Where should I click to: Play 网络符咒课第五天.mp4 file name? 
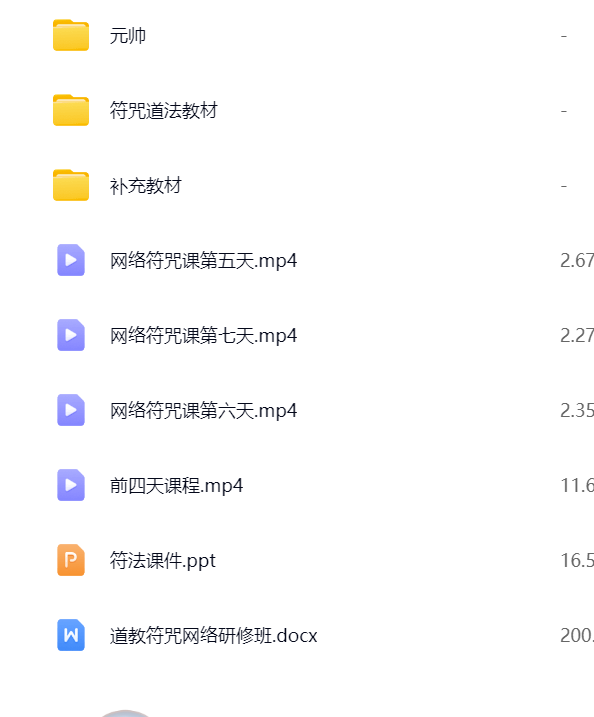203,261
